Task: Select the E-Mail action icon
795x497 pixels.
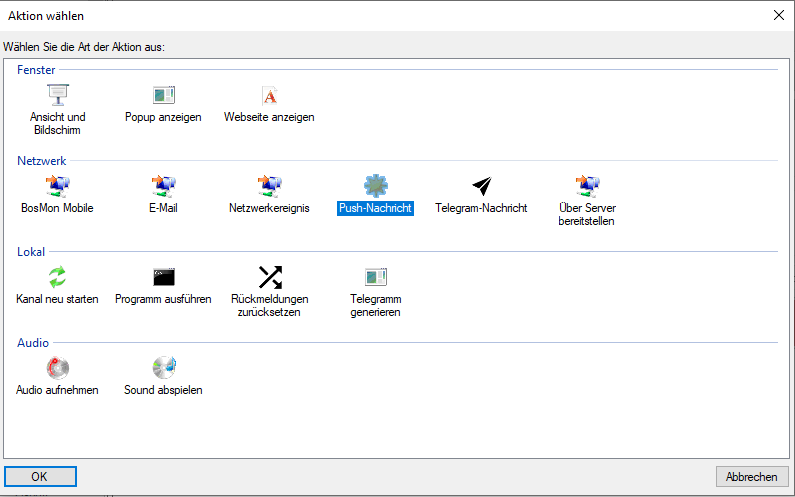Action: [x=163, y=185]
